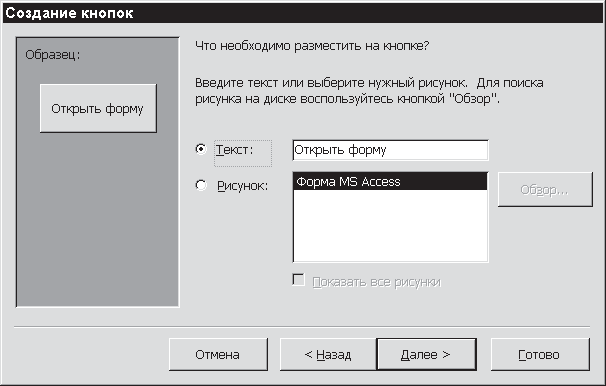Finish the wizard via "Готово"
The image size is (606, 386).
pyautogui.click(x=540, y=354)
